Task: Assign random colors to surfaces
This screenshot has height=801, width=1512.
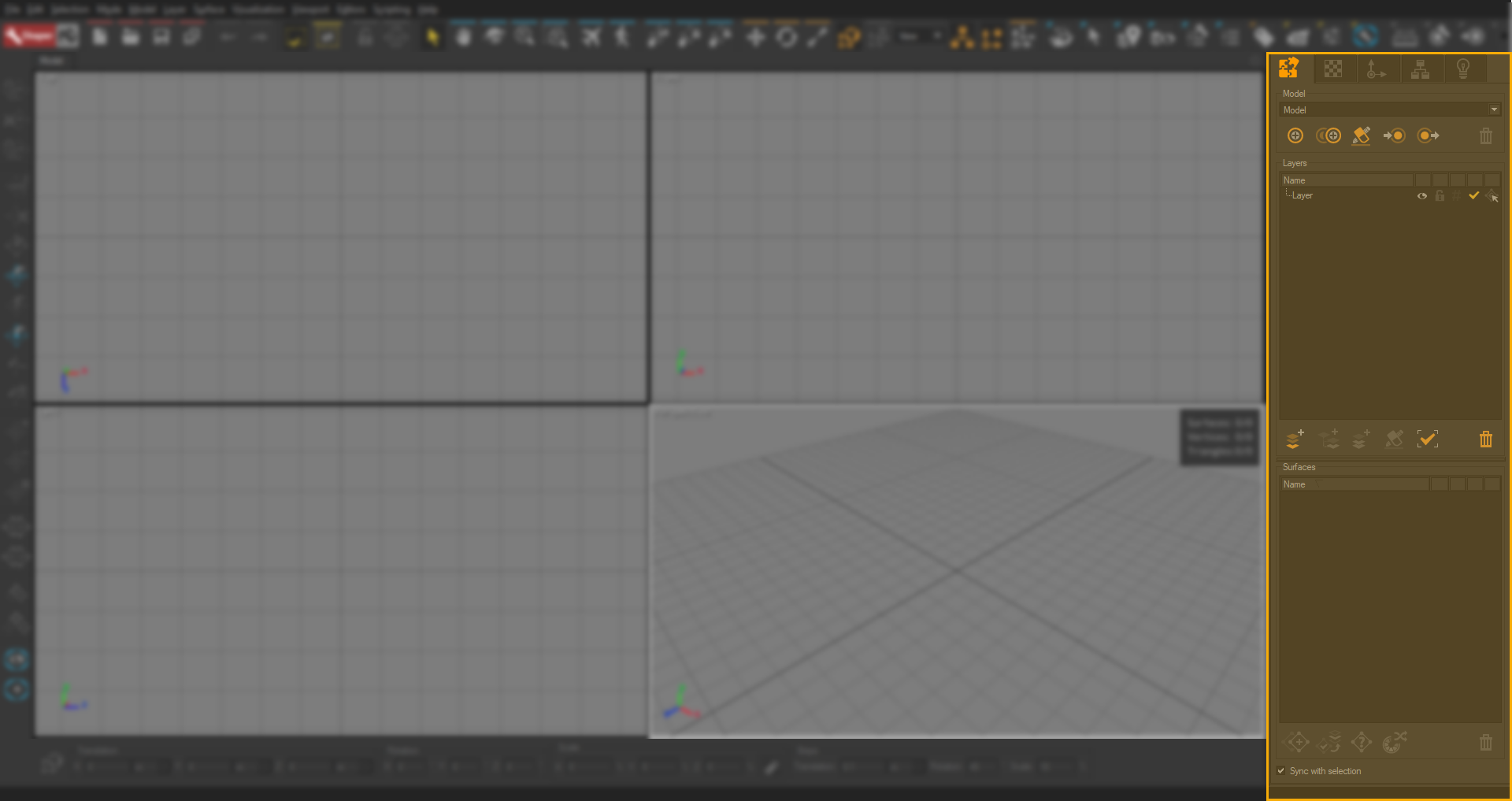Action: [x=1395, y=741]
